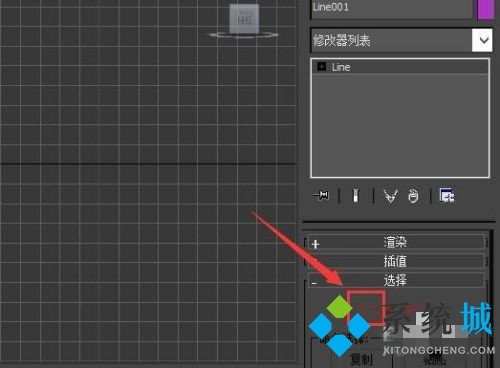Expand the Line stack entry plus box
The width and height of the screenshot is (500, 368).
pyautogui.click(x=321, y=66)
